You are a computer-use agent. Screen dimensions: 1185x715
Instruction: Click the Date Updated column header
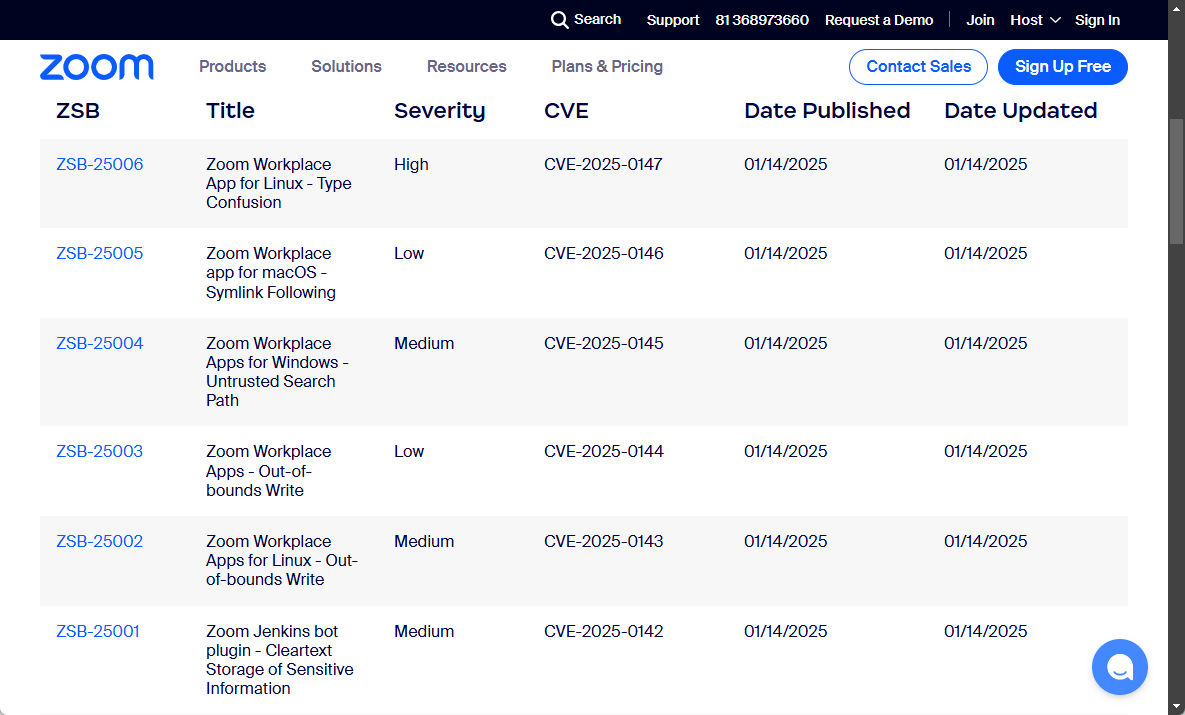tap(1020, 111)
